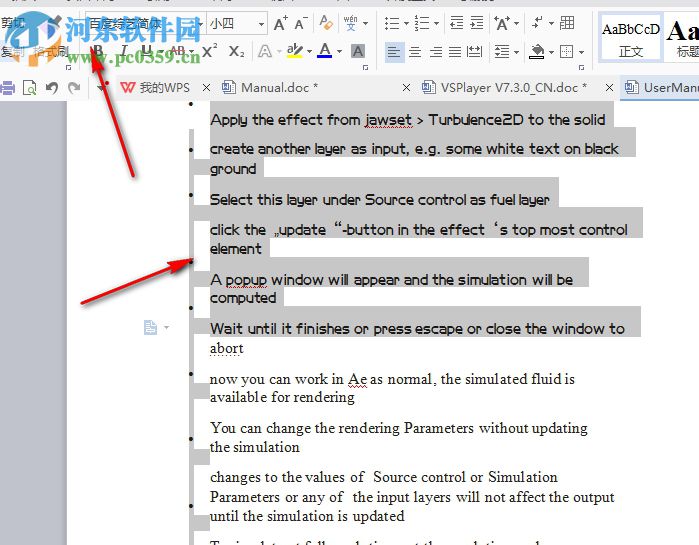Switch to the UserManu document tab
This screenshot has width=699, height=545.
tap(662, 88)
